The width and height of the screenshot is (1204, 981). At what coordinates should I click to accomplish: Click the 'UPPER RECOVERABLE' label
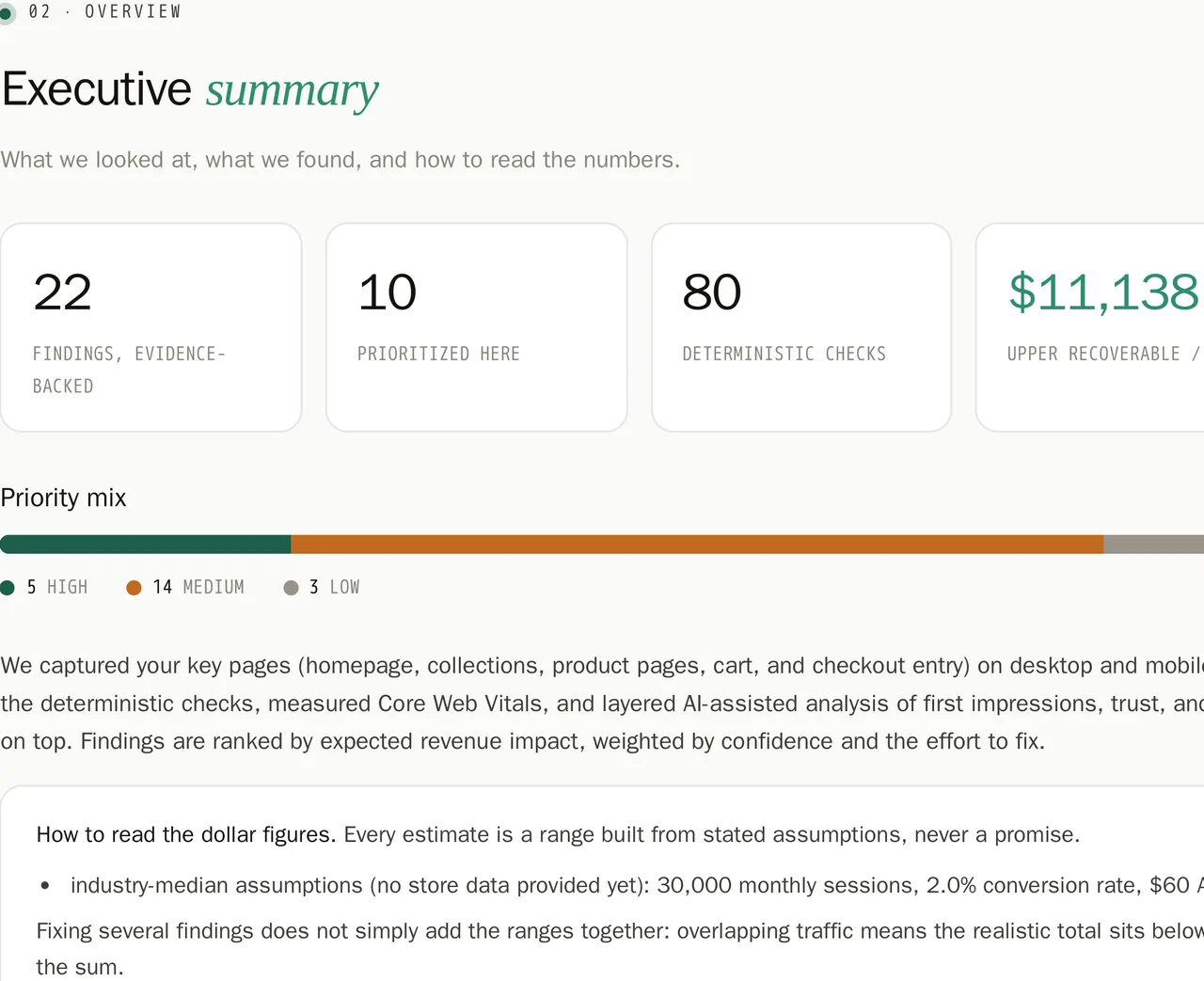pyautogui.click(x=1093, y=354)
